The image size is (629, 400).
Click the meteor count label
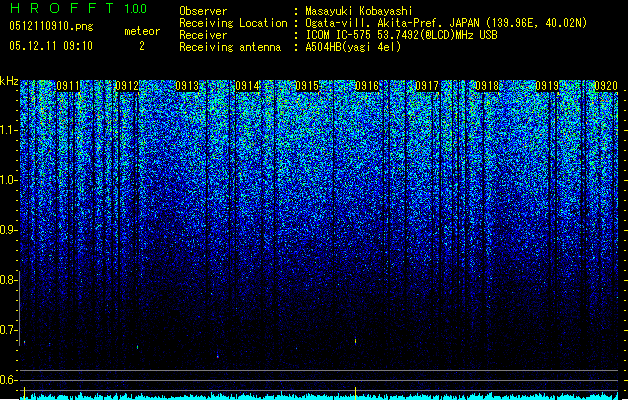(x=142, y=31)
